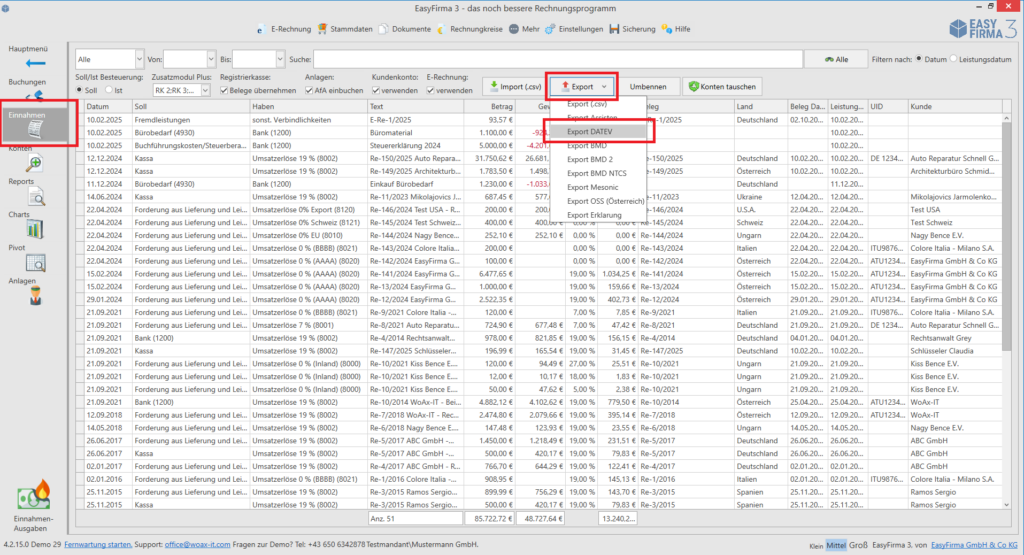Viewport: 1024px width, 555px height.
Task: Open the Pivot table icon
Action: 35,262
